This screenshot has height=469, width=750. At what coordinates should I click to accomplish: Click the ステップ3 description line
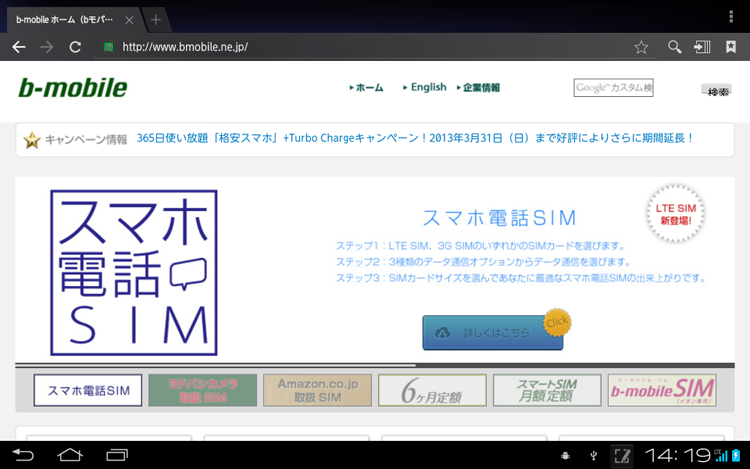click(520, 278)
